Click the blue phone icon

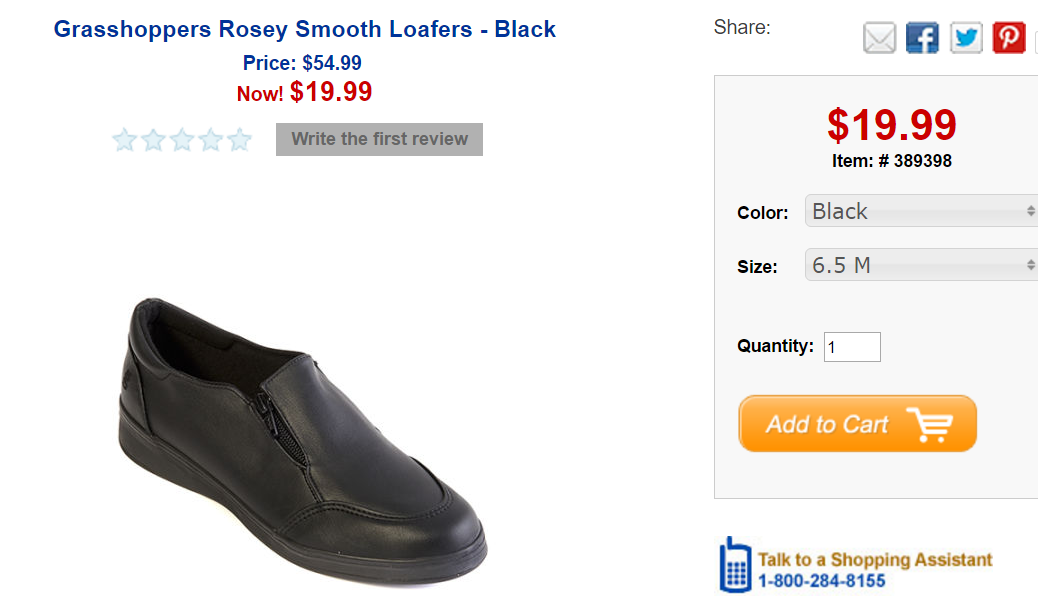(x=735, y=565)
